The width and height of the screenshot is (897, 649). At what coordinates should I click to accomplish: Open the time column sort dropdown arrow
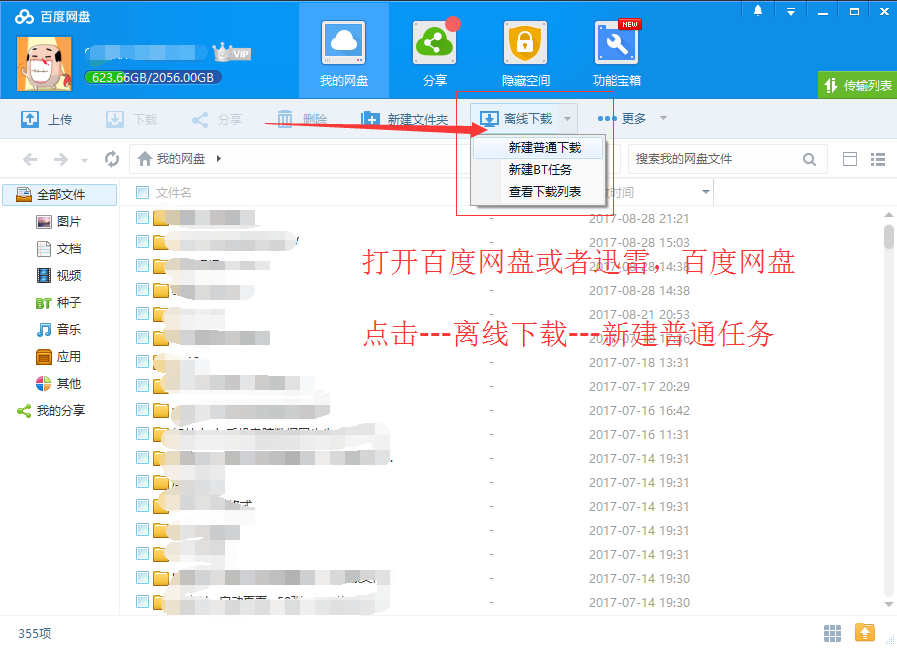point(705,192)
